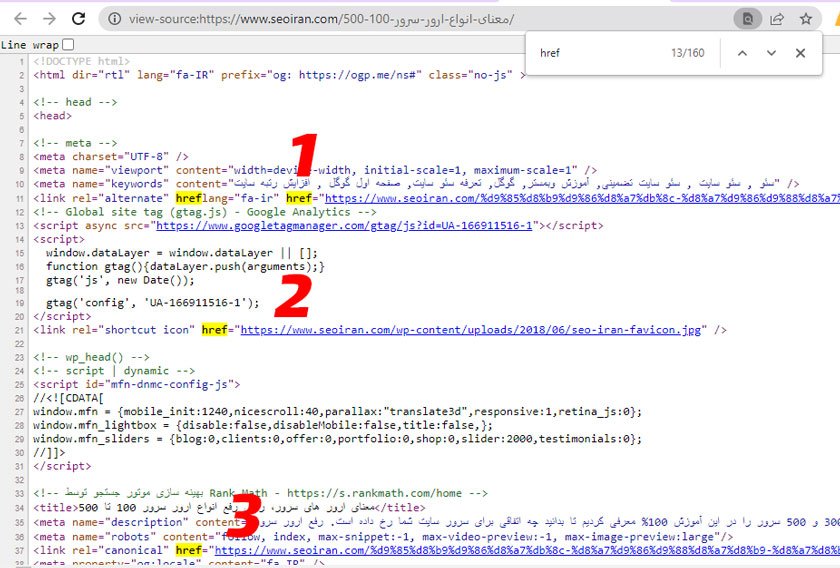Click the gtag('js', new Date()) line
The height and width of the screenshot is (568, 840).
click(x=120, y=280)
